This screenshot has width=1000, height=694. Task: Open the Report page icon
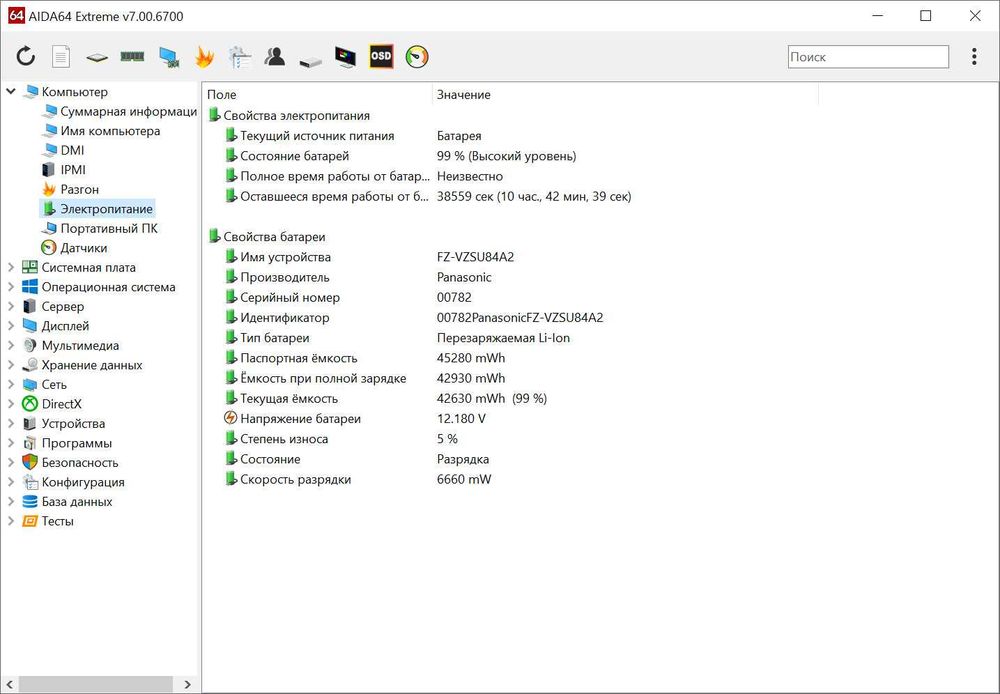click(x=61, y=57)
